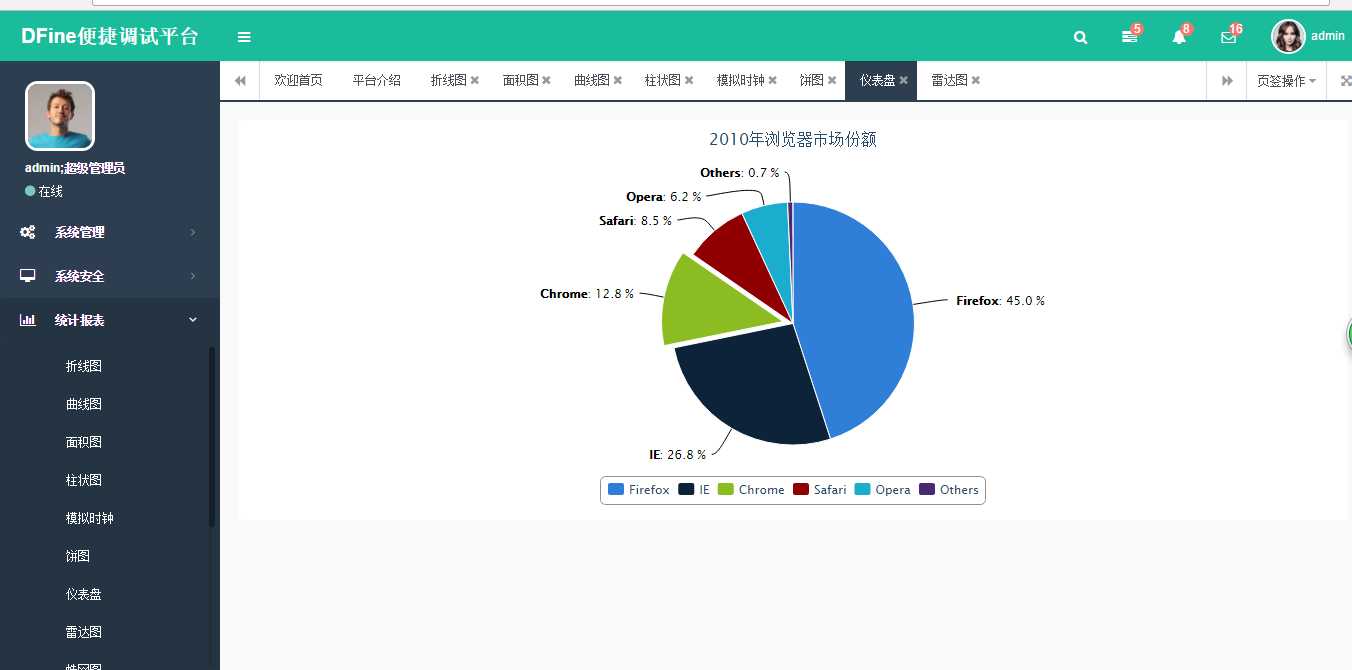Toggle Safari series in chart legend

pyautogui.click(x=820, y=490)
